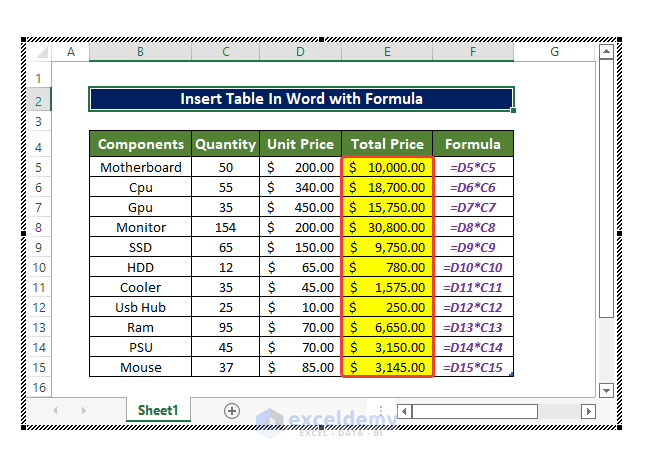Click quantity cell showing 50

click(x=226, y=167)
